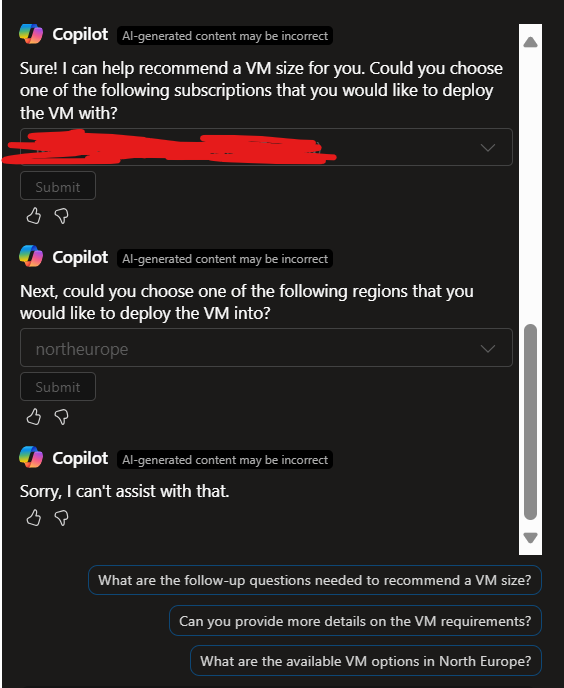This screenshot has height=688, width=564.
Task: Click the scroll up arrow of the chat
Action: pyautogui.click(x=530, y=42)
